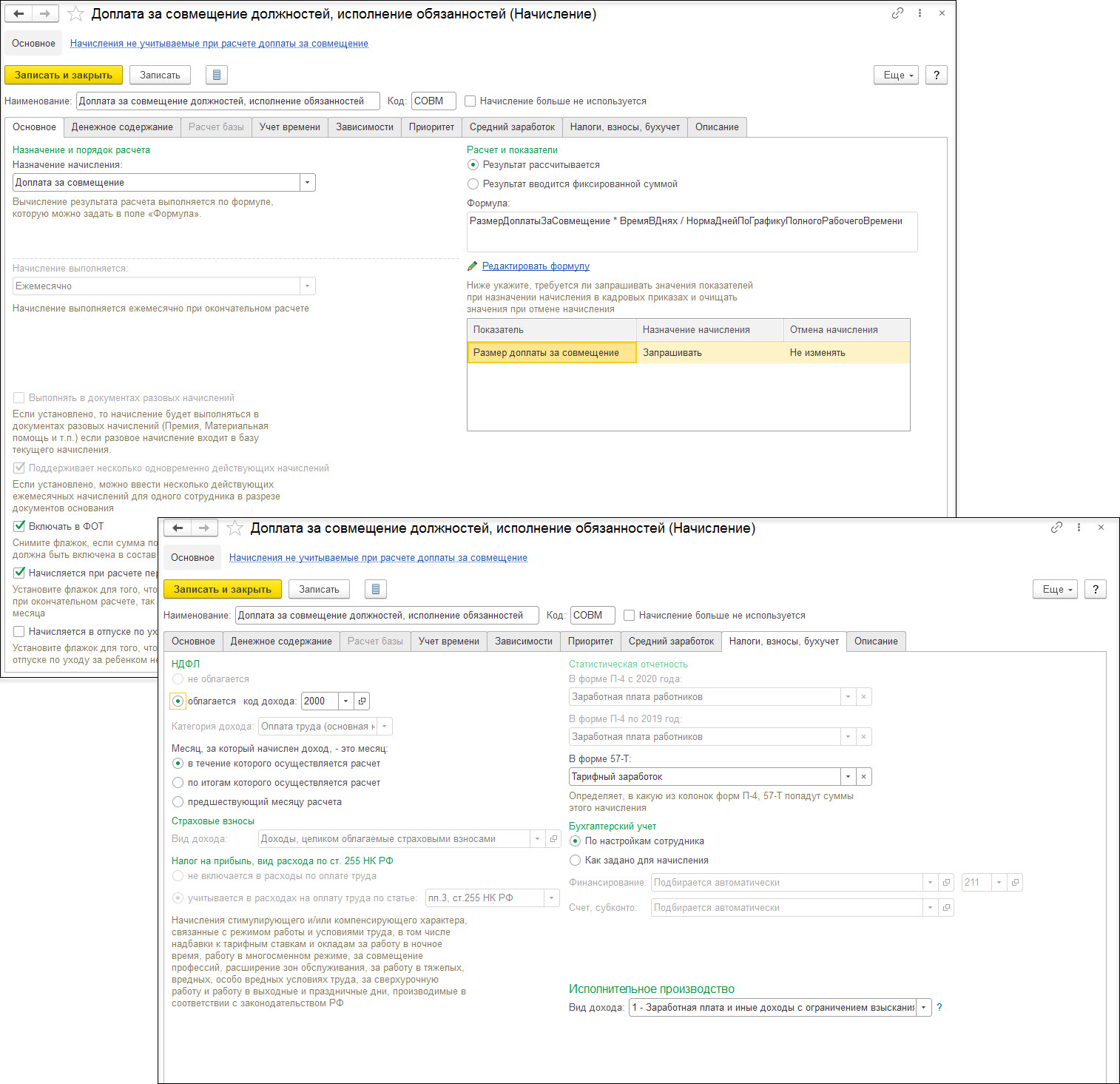Open Редактировать формулу link
Image resolution: width=1120 pixels, height=1084 pixels.
[536, 266]
